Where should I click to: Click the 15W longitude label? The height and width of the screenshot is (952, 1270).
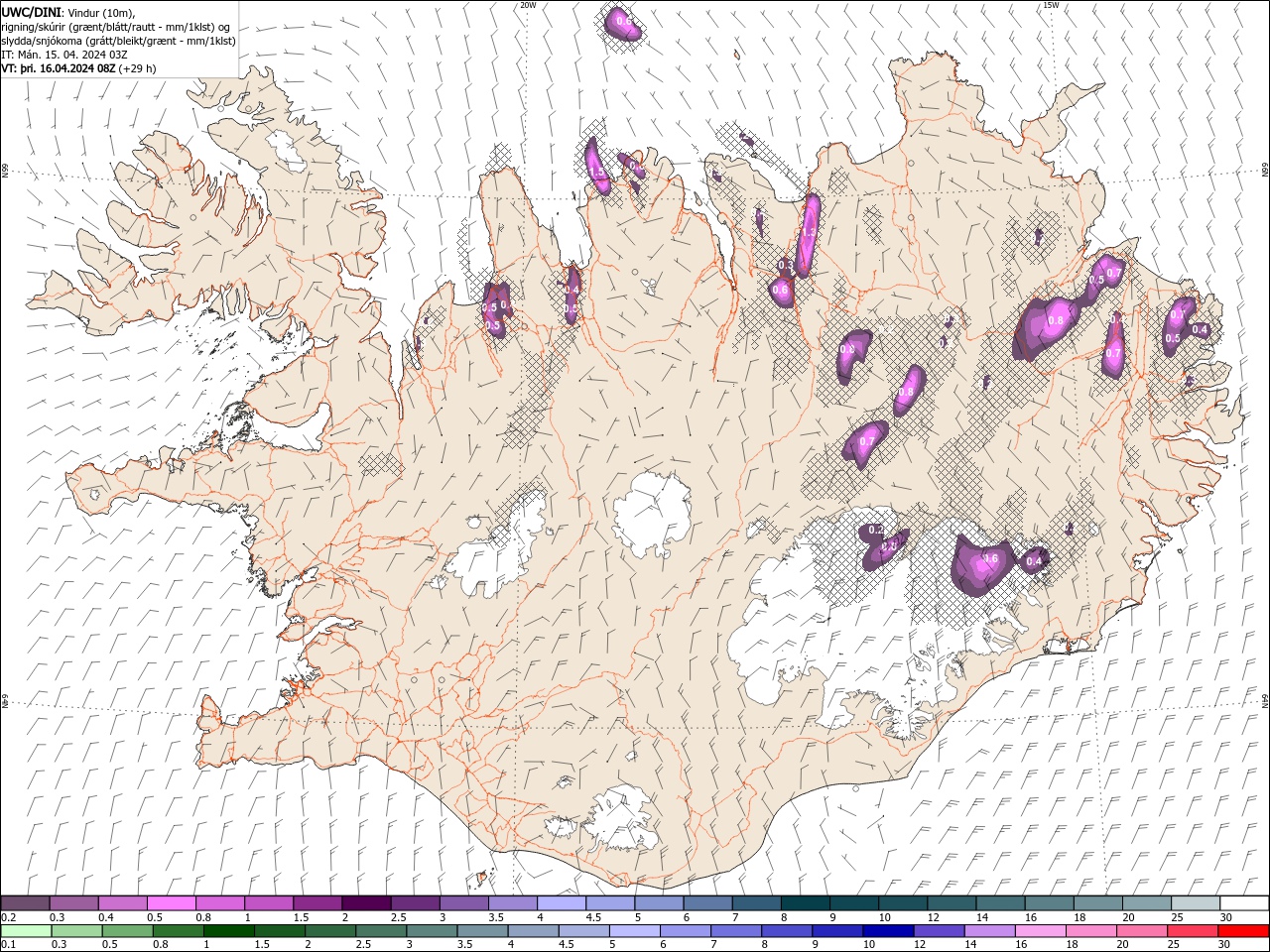coord(1051,5)
